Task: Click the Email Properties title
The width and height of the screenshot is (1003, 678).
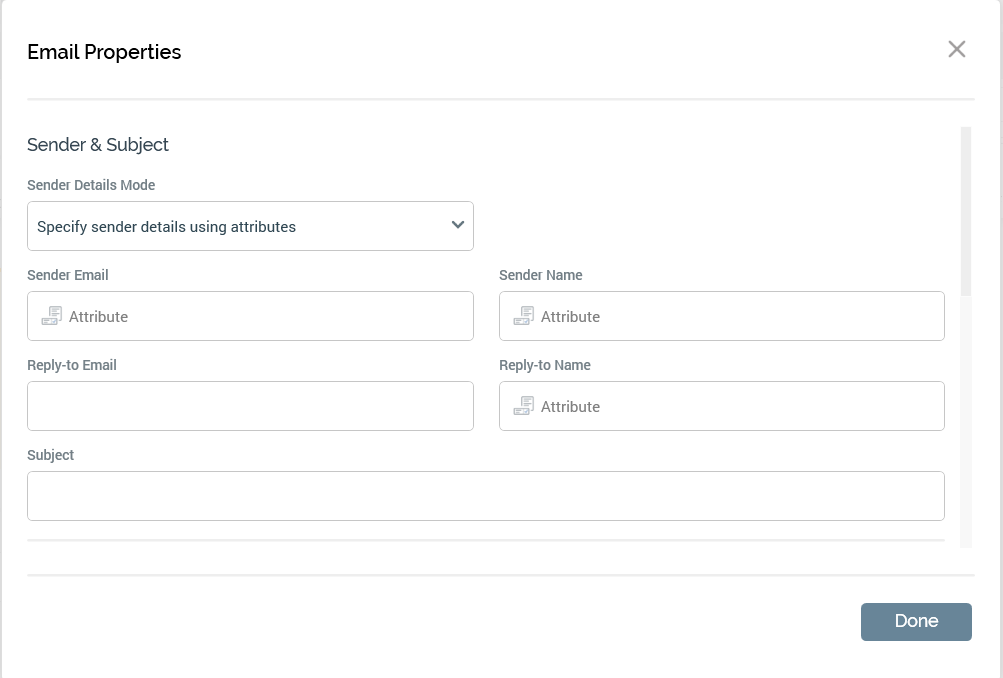Action: click(104, 52)
